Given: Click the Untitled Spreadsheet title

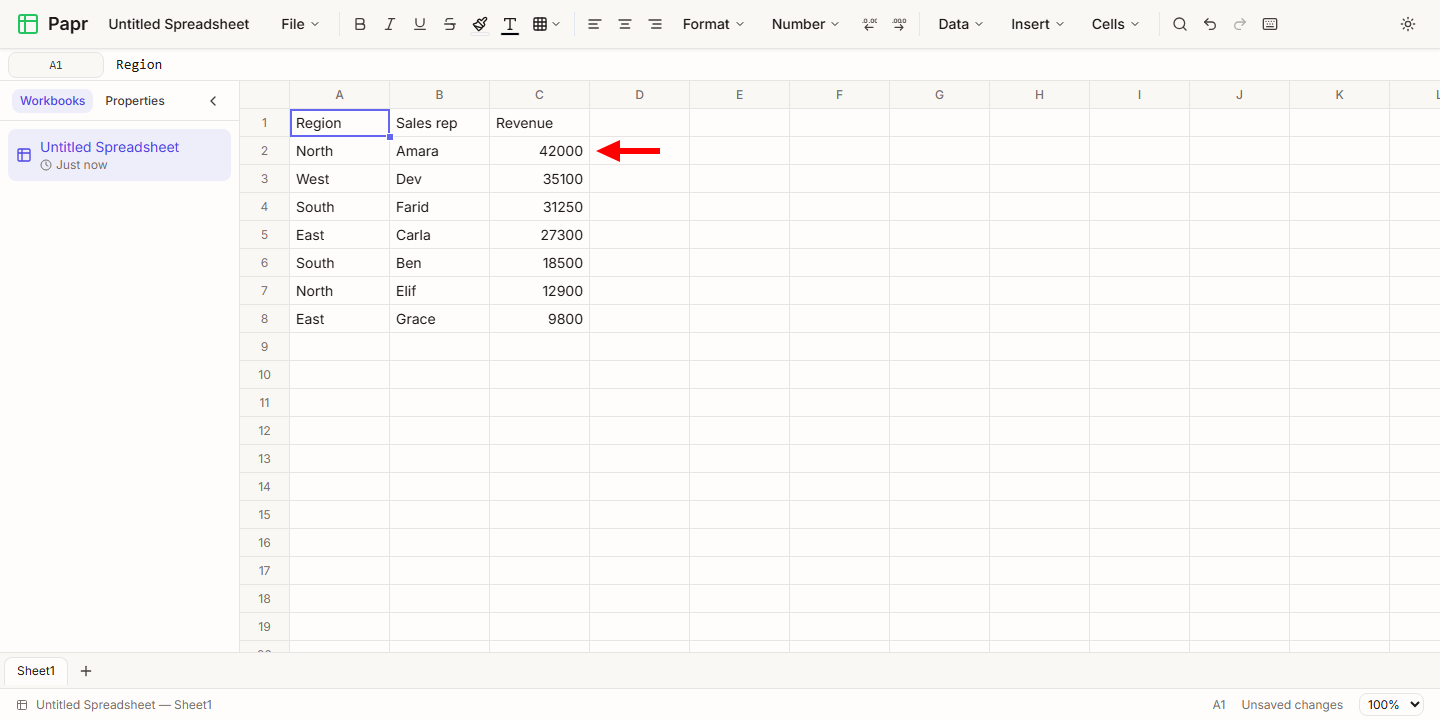Looking at the screenshot, I should [x=179, y=24].
